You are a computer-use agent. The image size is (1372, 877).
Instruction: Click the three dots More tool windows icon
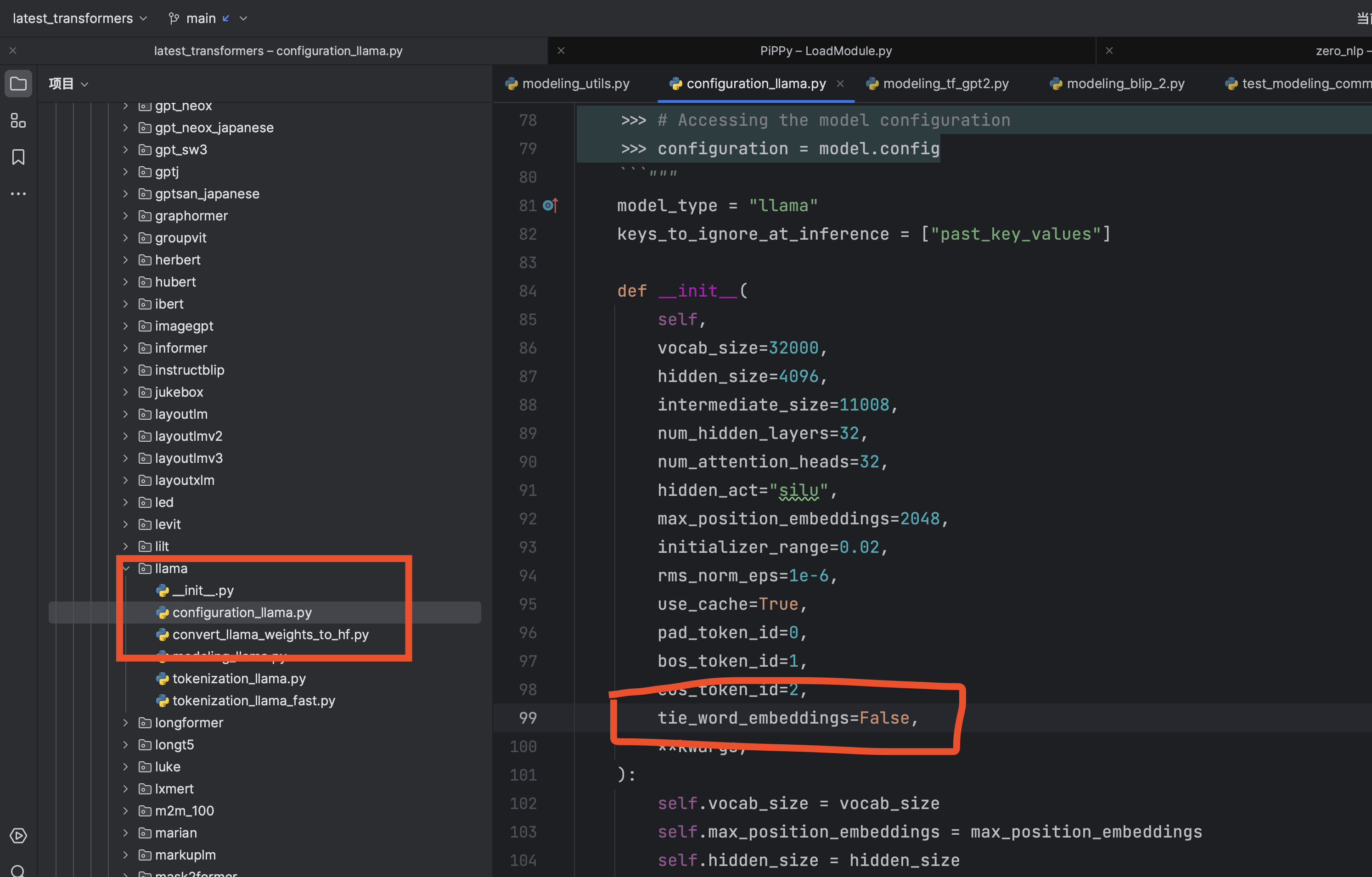(18, 194)
